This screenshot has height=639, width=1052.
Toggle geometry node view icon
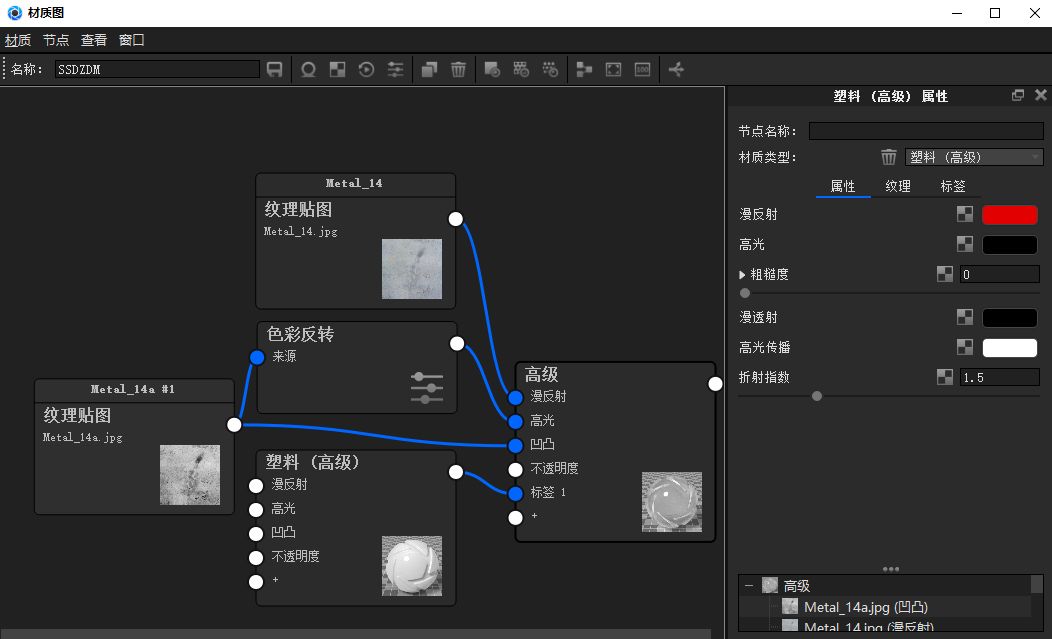[676, 69]
